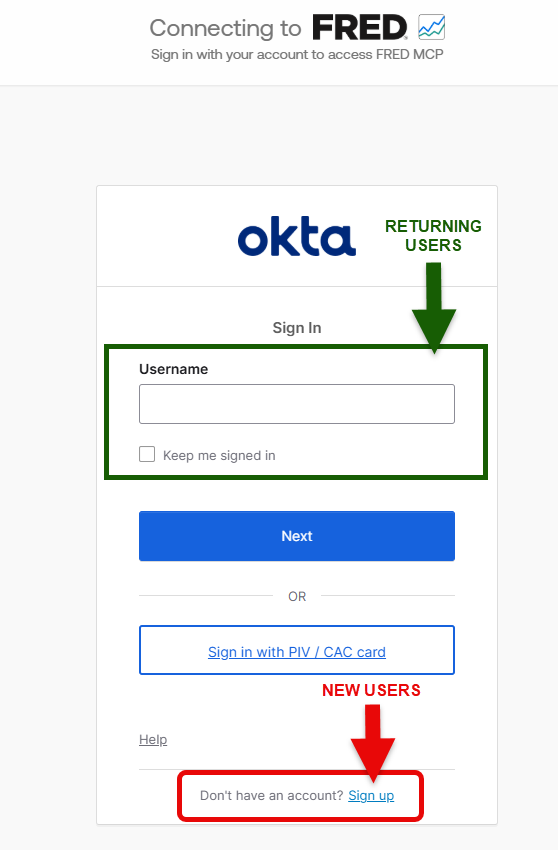Open the Help link
Image resolution: width=558 pixels, height=850 pixels.
coord(153,739)
